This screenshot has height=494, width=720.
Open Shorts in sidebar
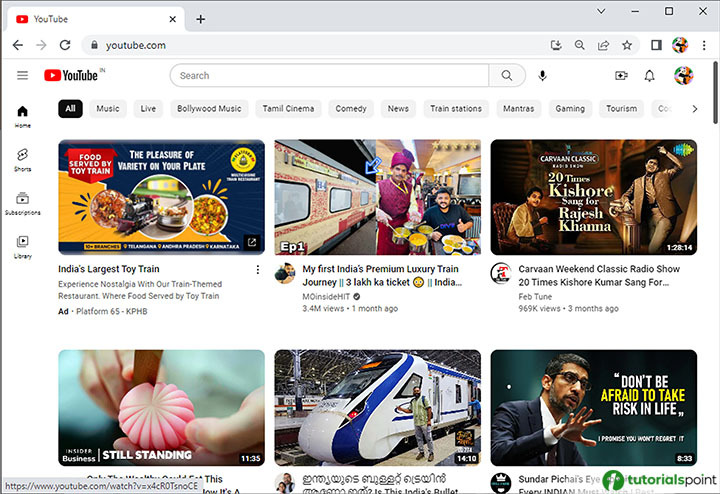click(22, 160)
